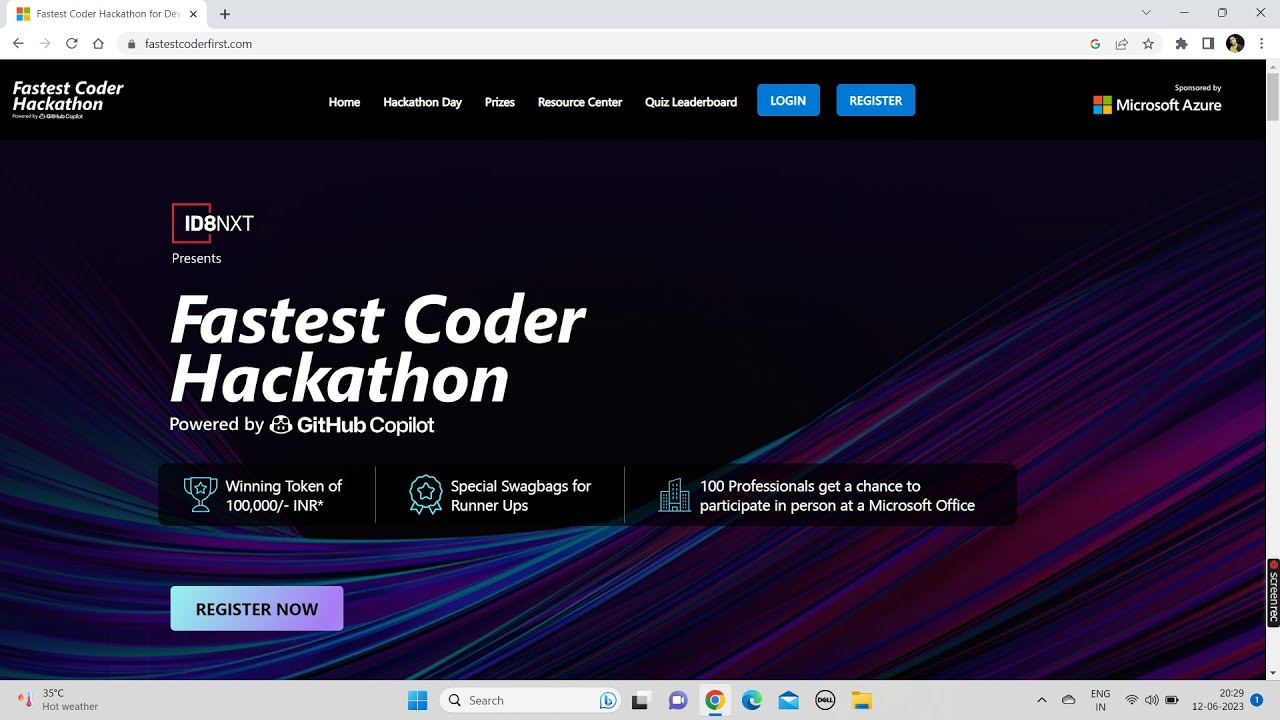Viewport: 1280px width, 720px height.
Task: Bookmark this tab with the star icon
Action: point(1148,44)
